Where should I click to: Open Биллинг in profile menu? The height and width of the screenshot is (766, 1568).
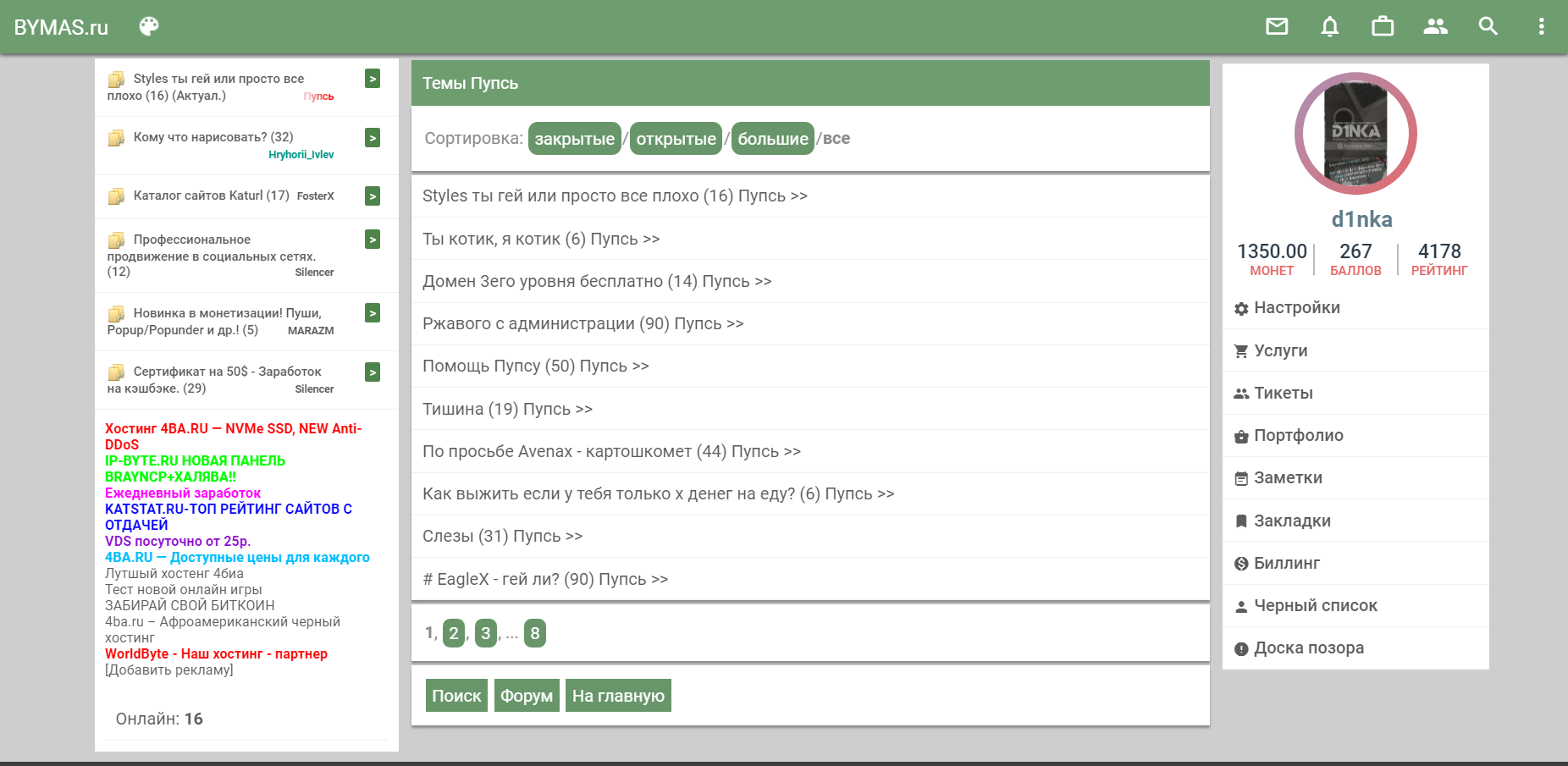pyautogui.click(x=1286, y=564)
